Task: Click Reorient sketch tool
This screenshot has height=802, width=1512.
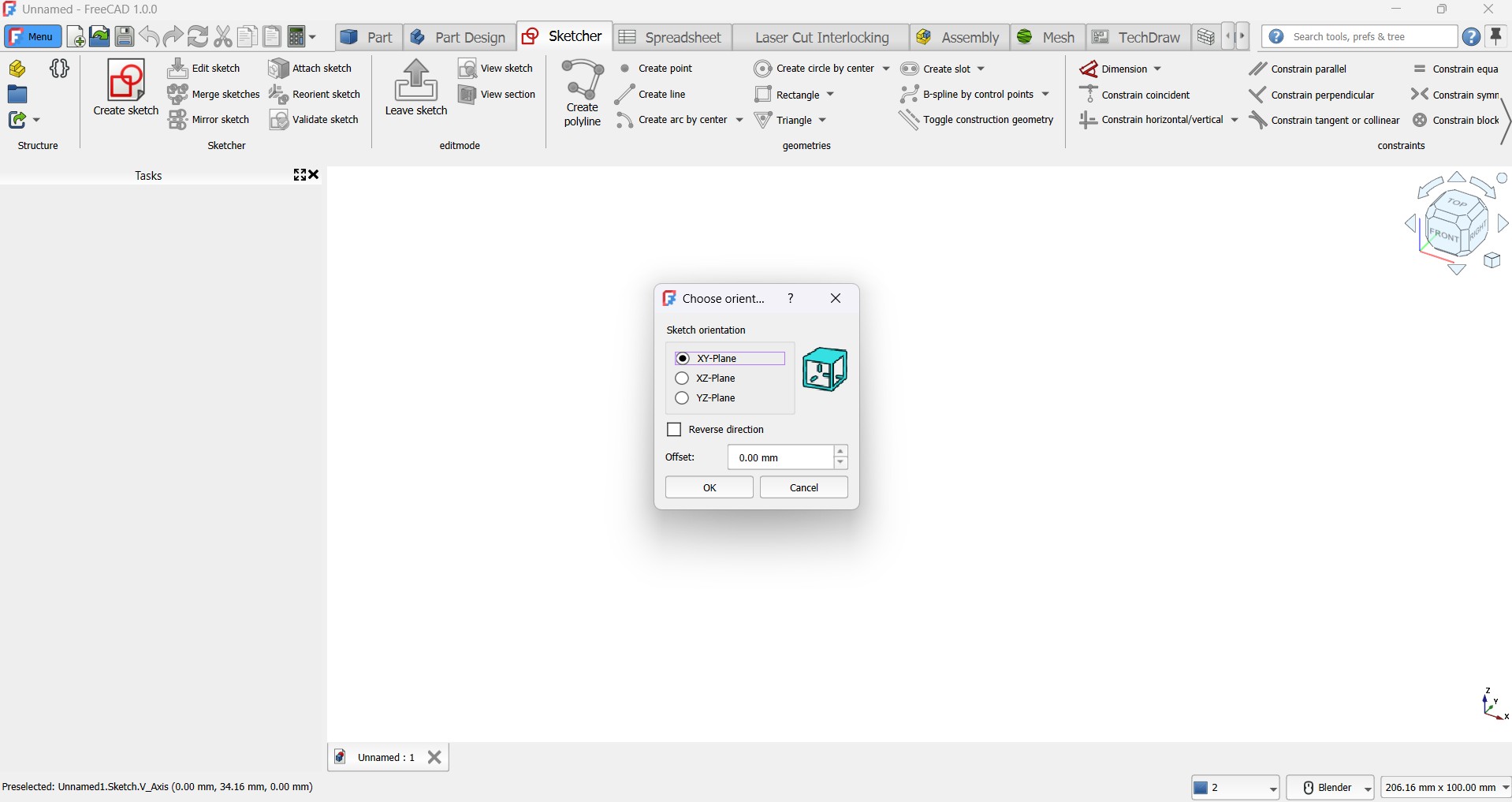Action: (315, 94)
